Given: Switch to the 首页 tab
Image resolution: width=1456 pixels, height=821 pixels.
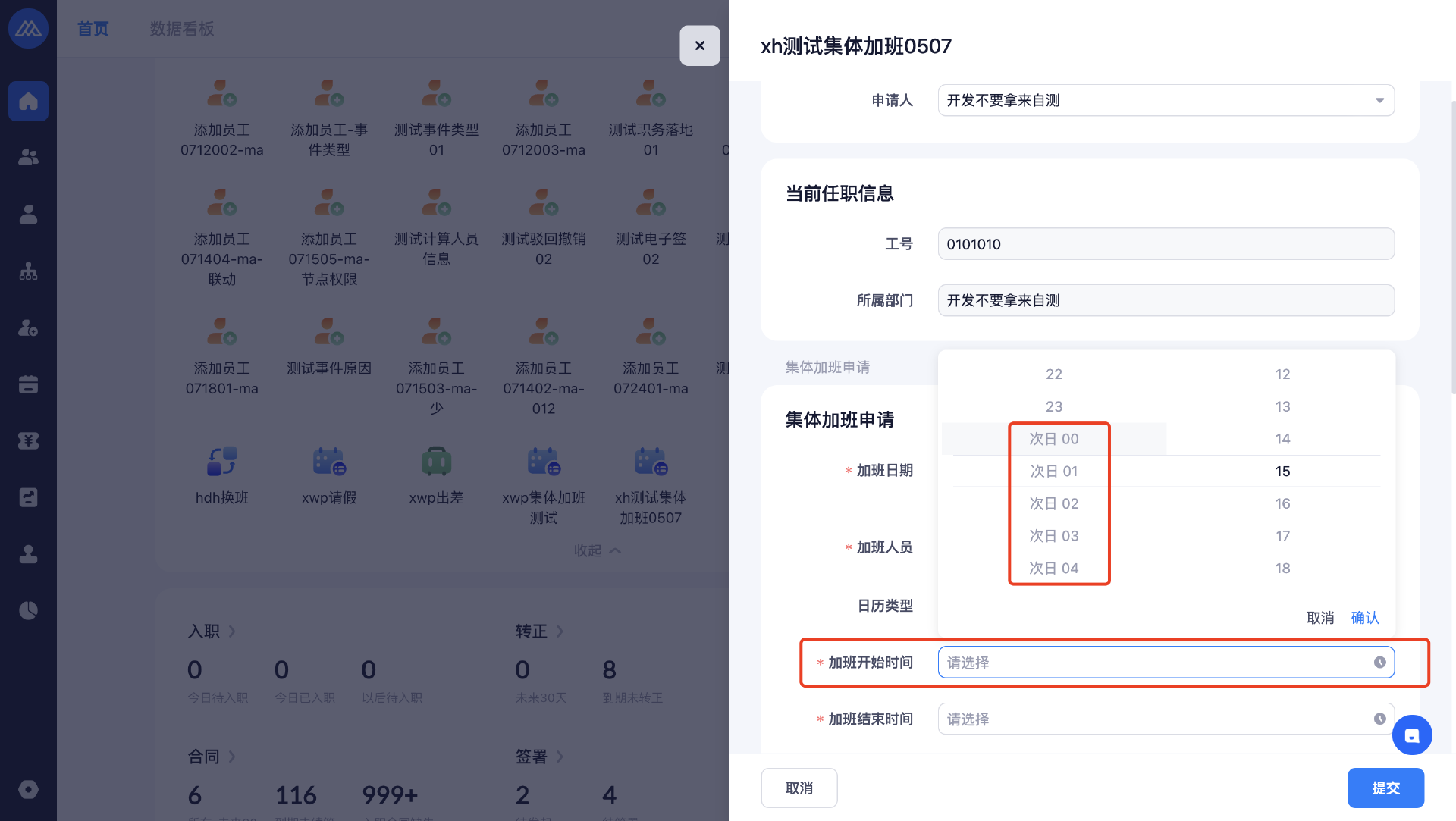Looking at the screenshot, I should pyautogui.click(x=93, y=29).
